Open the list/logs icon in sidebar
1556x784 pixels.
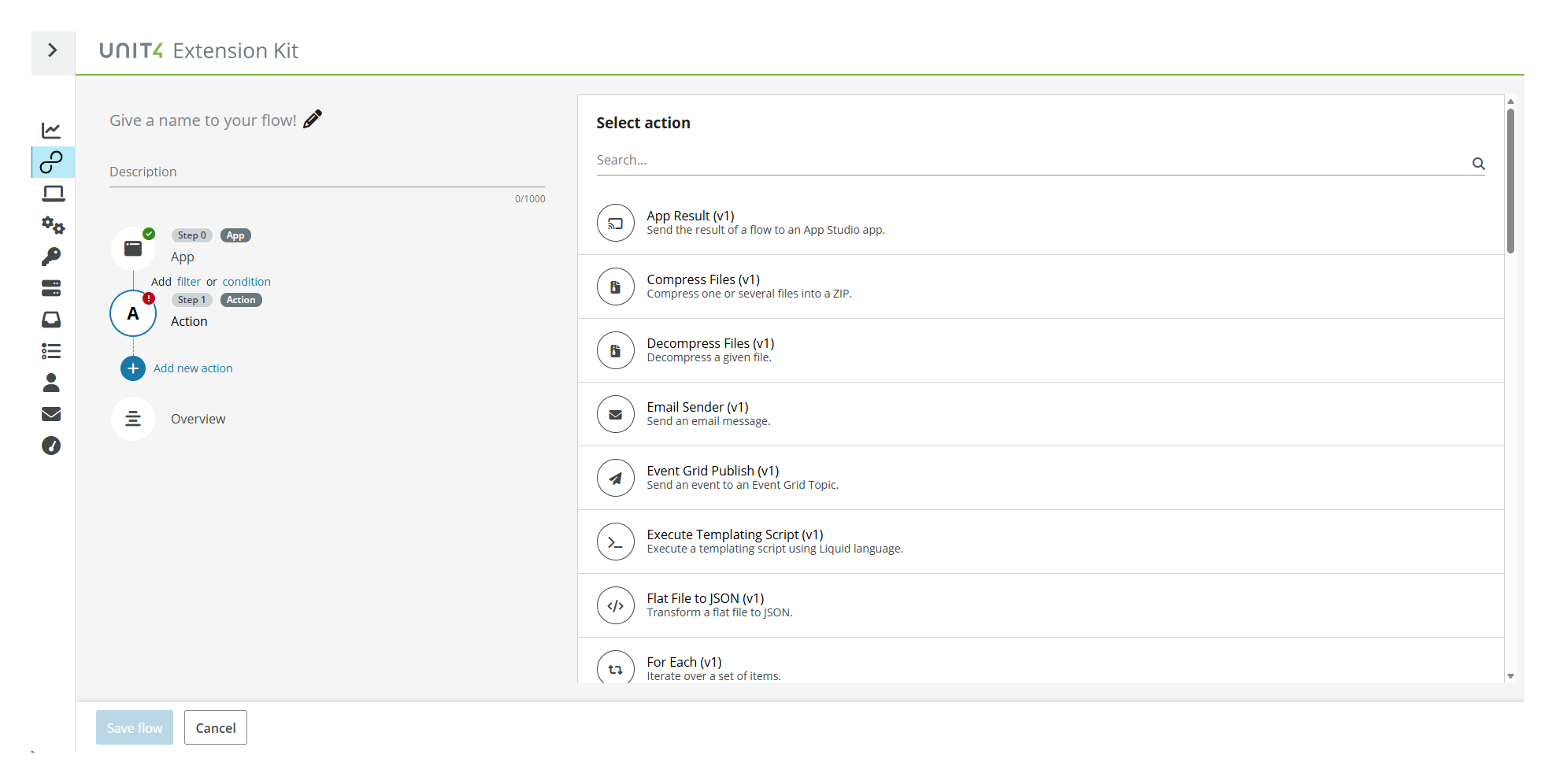click(51, 350)
